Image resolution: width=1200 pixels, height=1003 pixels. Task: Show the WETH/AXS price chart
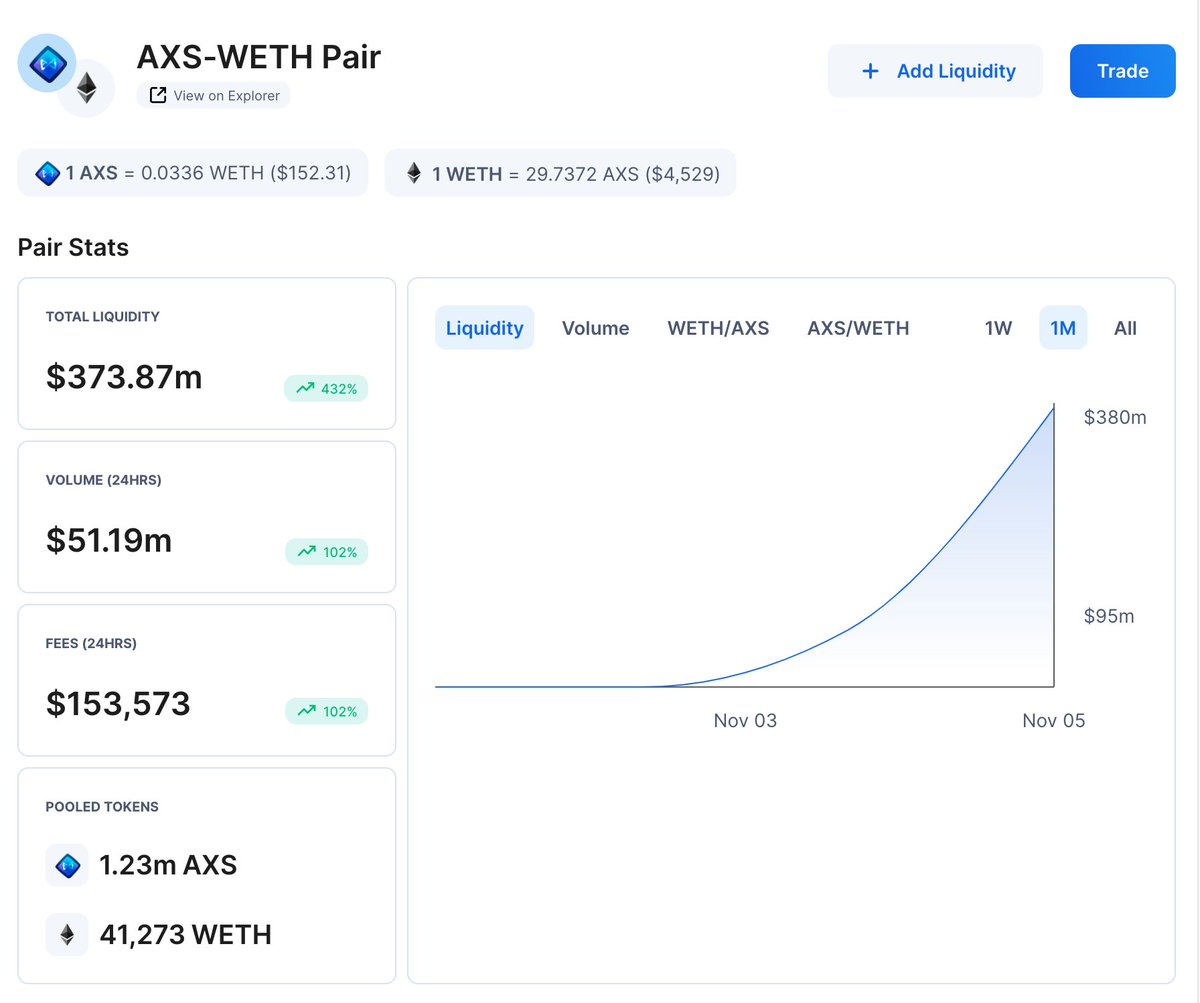click(x=719, y=328)
